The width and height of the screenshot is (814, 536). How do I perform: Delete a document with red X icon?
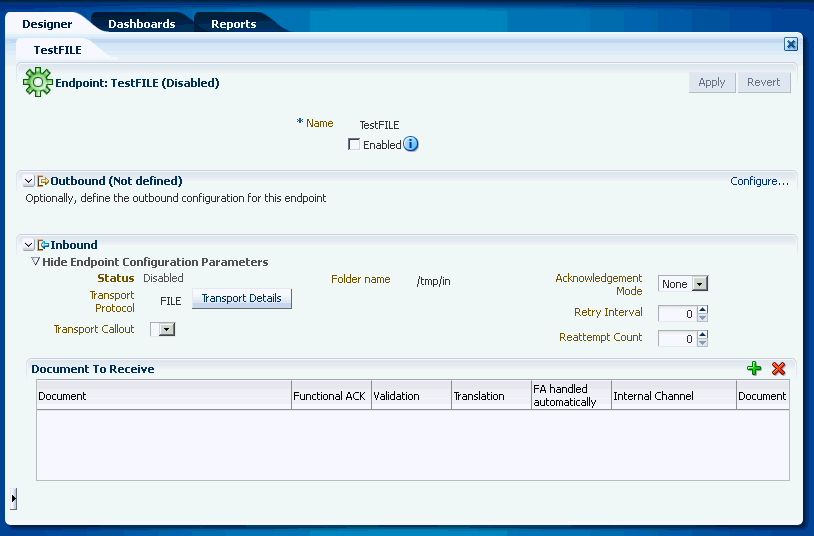point(778,369)
